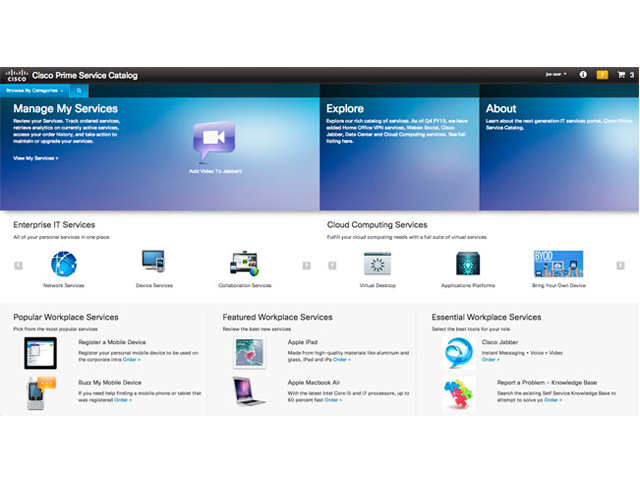The width and height of the screenshot is (640, 480).
Task: Click the Applications Platforms label
Action: pyautogui.click(x=468, y=285)
